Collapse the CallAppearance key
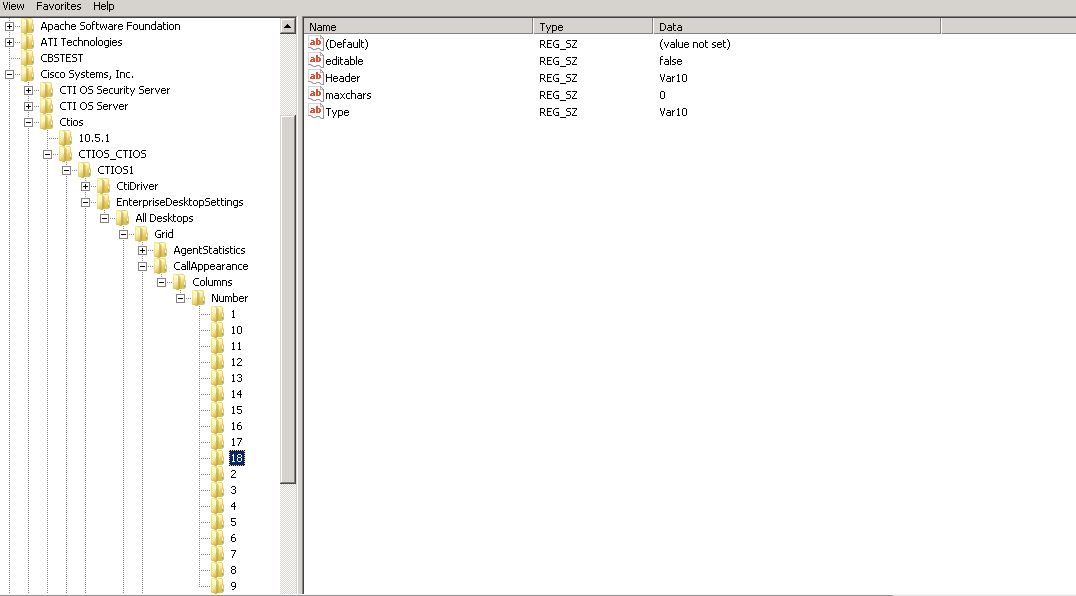This screenshot has height=596, width=1076. (142, 266)
